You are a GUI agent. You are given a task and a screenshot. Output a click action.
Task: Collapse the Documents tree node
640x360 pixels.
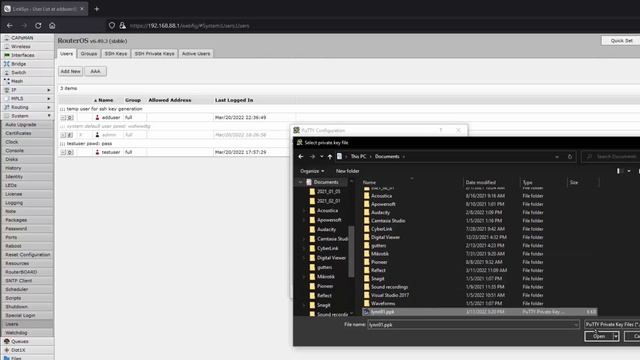pos(301,182)
